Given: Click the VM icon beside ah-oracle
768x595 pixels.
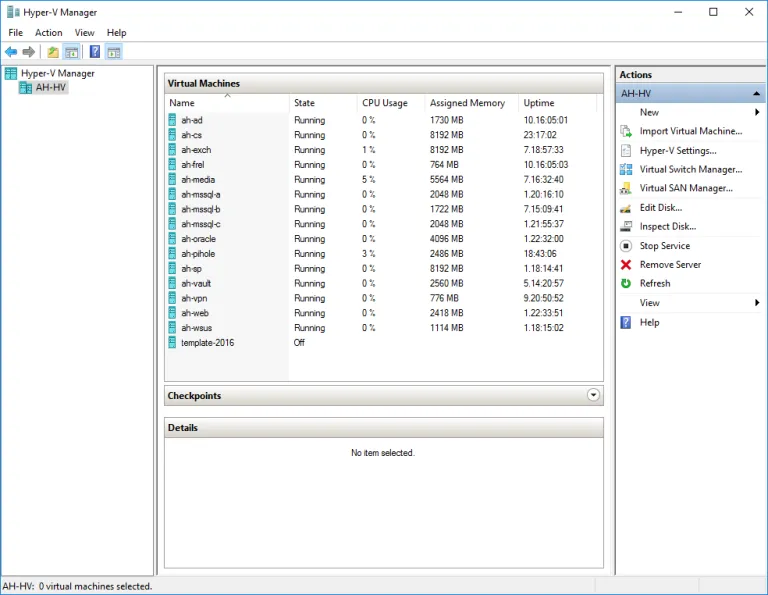Looking at the screenshot, I should [x=172, y=239].
